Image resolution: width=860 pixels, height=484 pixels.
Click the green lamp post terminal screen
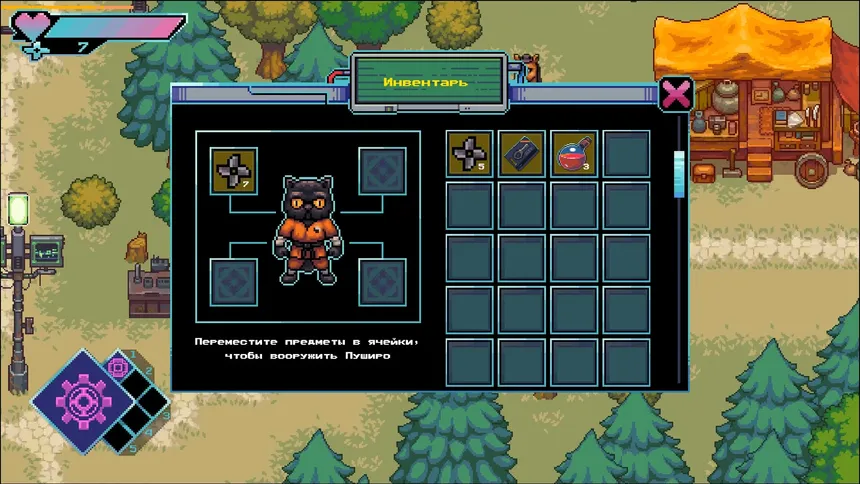(47, 251)
